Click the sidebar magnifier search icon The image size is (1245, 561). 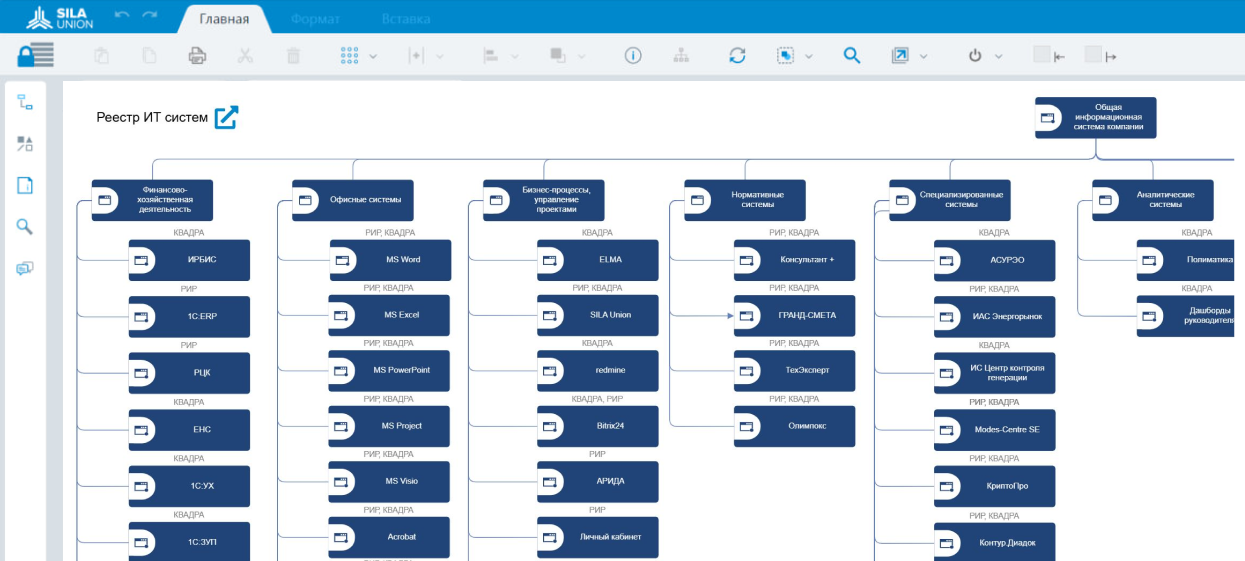pyautogui.click(x=25, y=226)
